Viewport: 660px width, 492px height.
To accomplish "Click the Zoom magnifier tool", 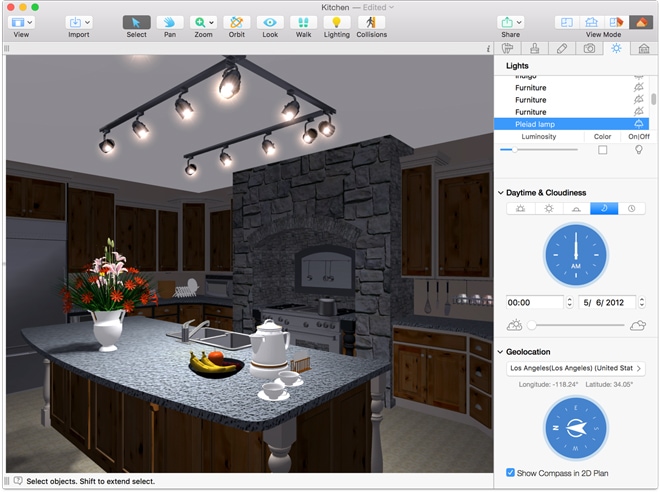I will click(200, 22).
